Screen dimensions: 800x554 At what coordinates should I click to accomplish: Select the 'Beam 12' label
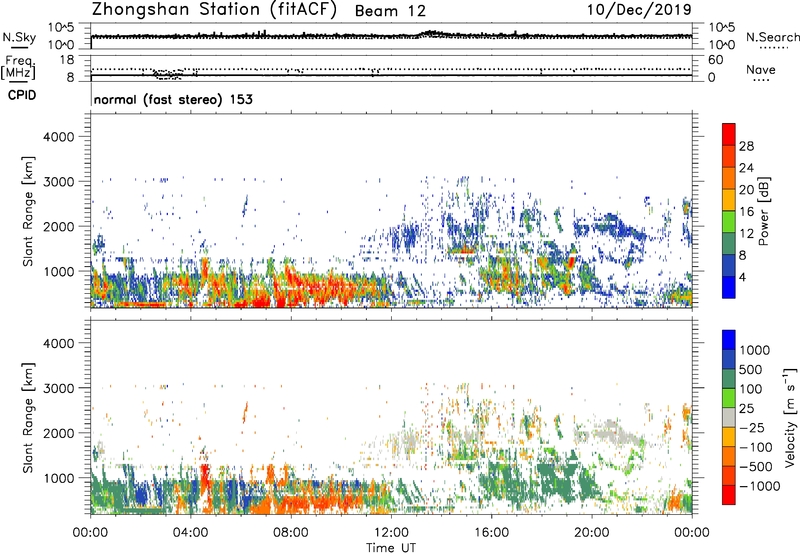point(390,11)
